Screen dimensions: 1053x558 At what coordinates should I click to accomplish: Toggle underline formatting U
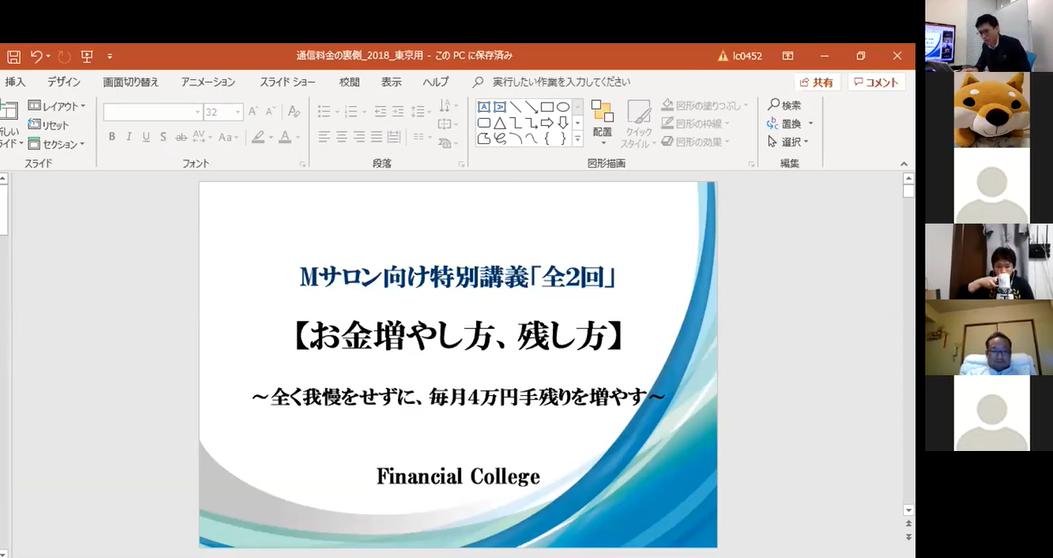pyautogui.click(x=146, y=137)
